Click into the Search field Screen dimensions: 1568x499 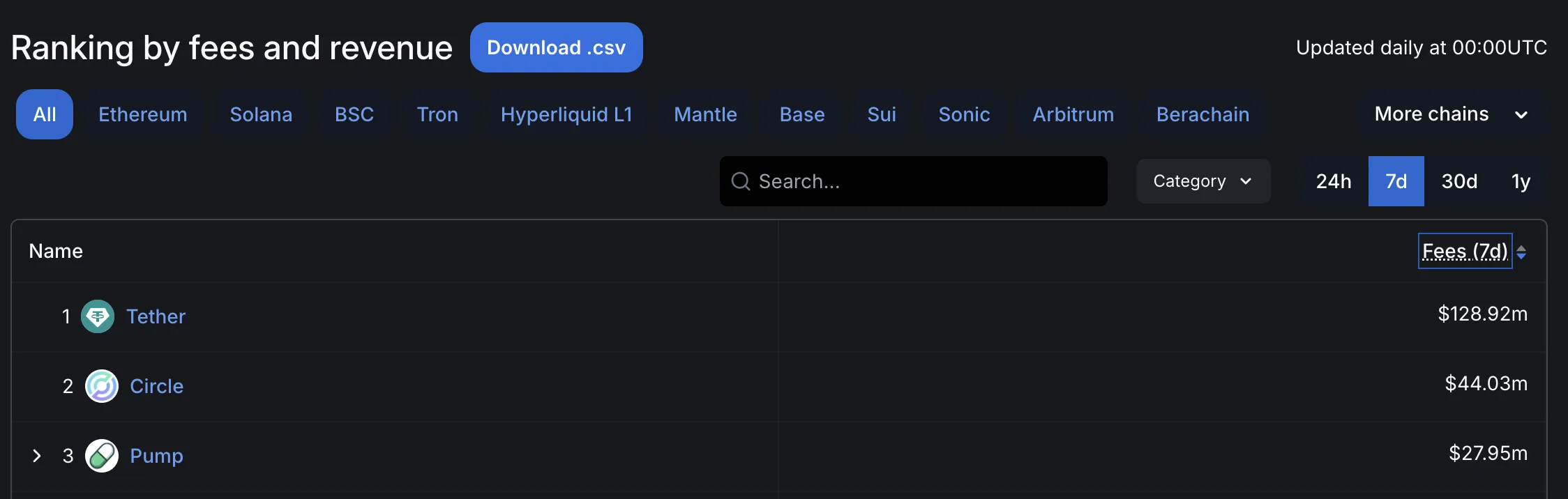tap(914, 181)
